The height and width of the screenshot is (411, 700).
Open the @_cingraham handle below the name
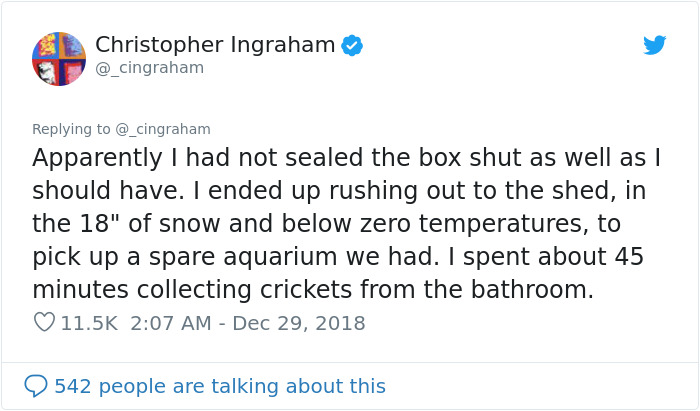(149, 68)
